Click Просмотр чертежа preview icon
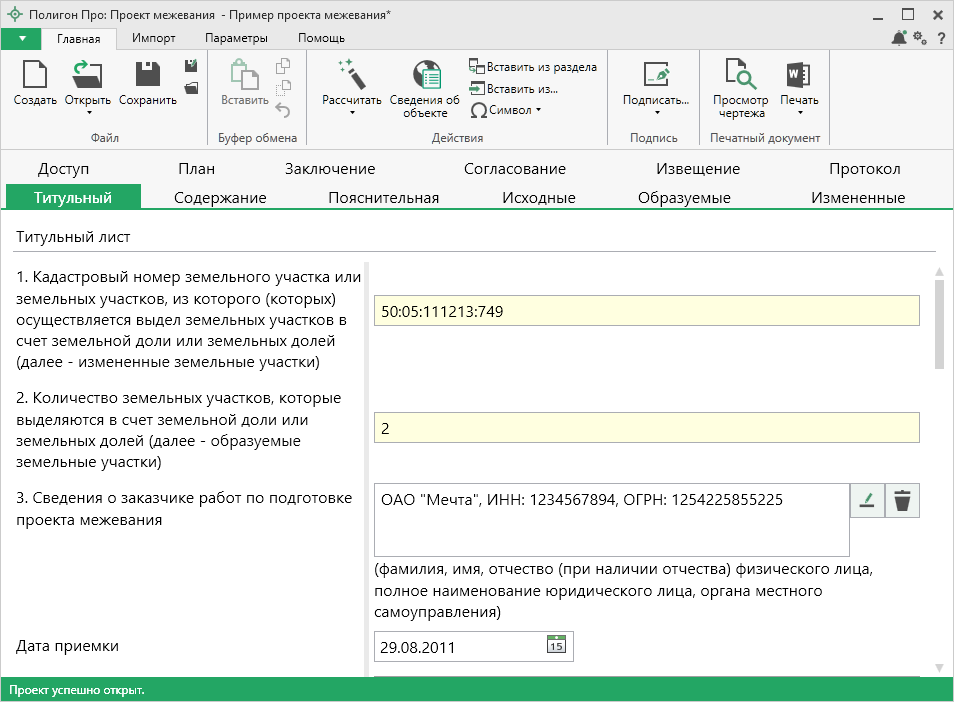Viewport: 954px width, 702px height. [x=740, y=76]
